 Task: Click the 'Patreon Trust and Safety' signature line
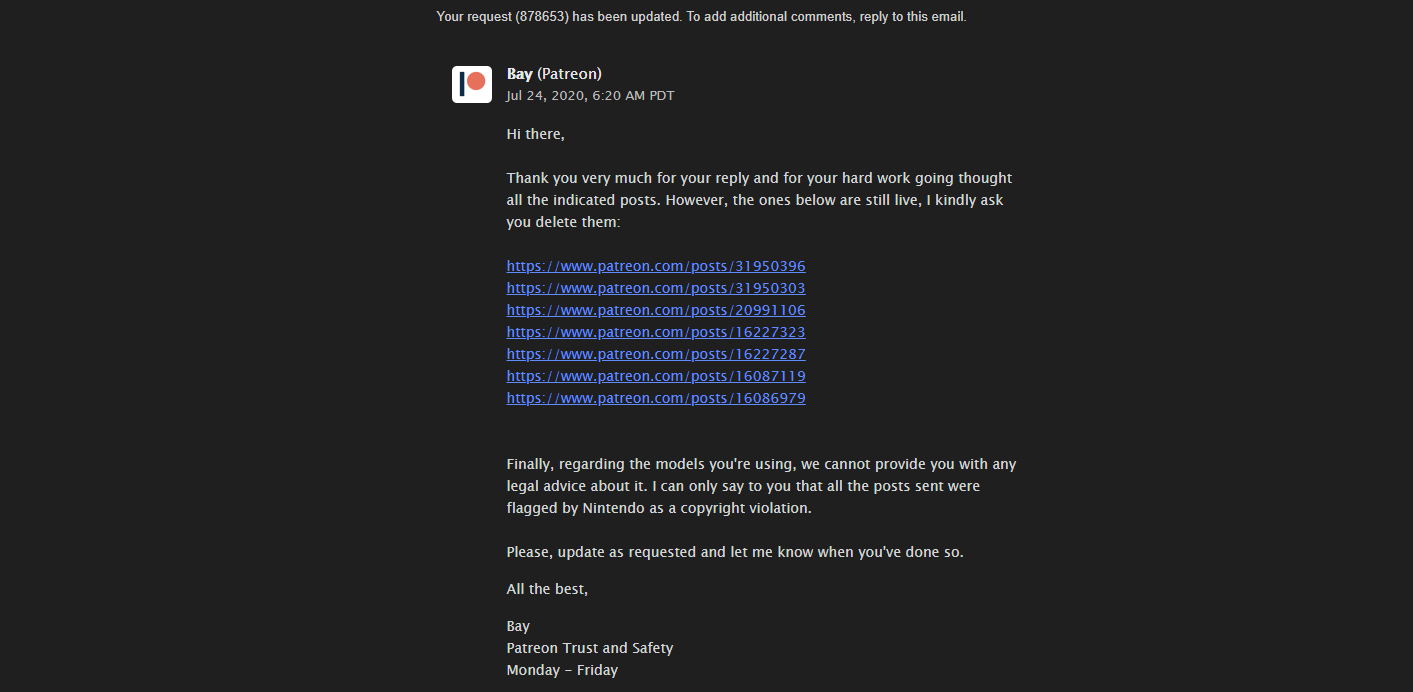pos(590,648)
